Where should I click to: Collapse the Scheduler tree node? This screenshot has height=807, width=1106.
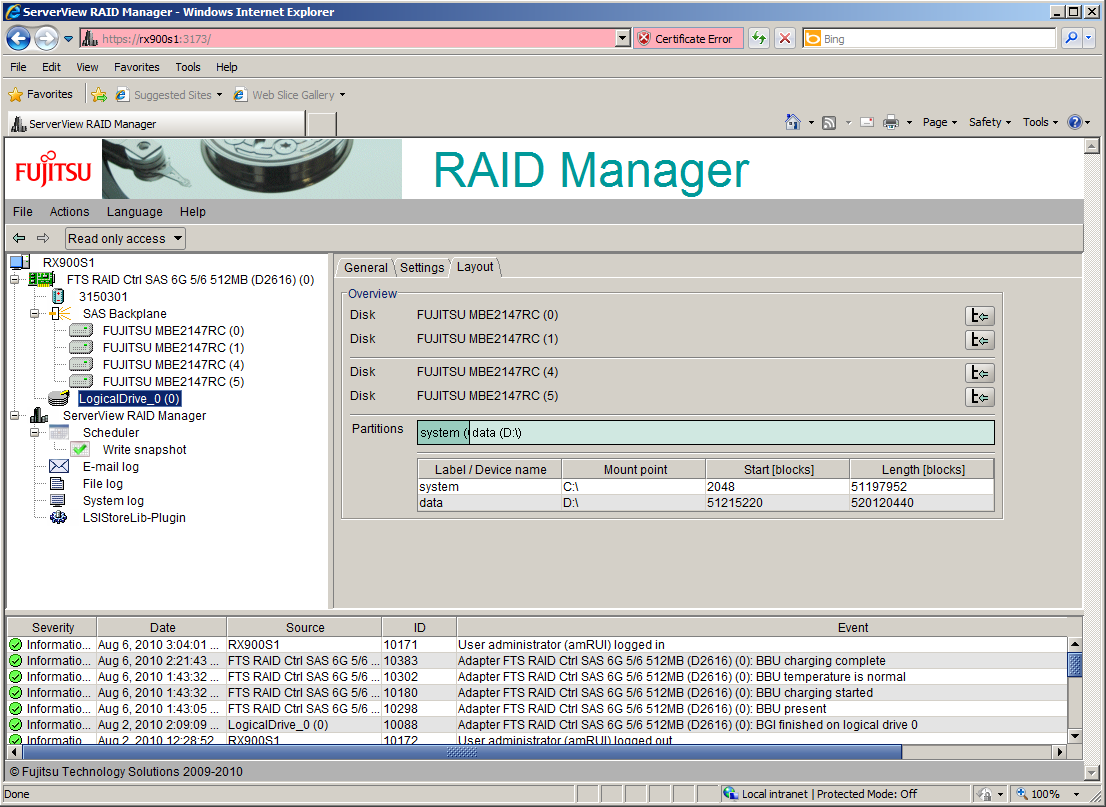(34, 432)
